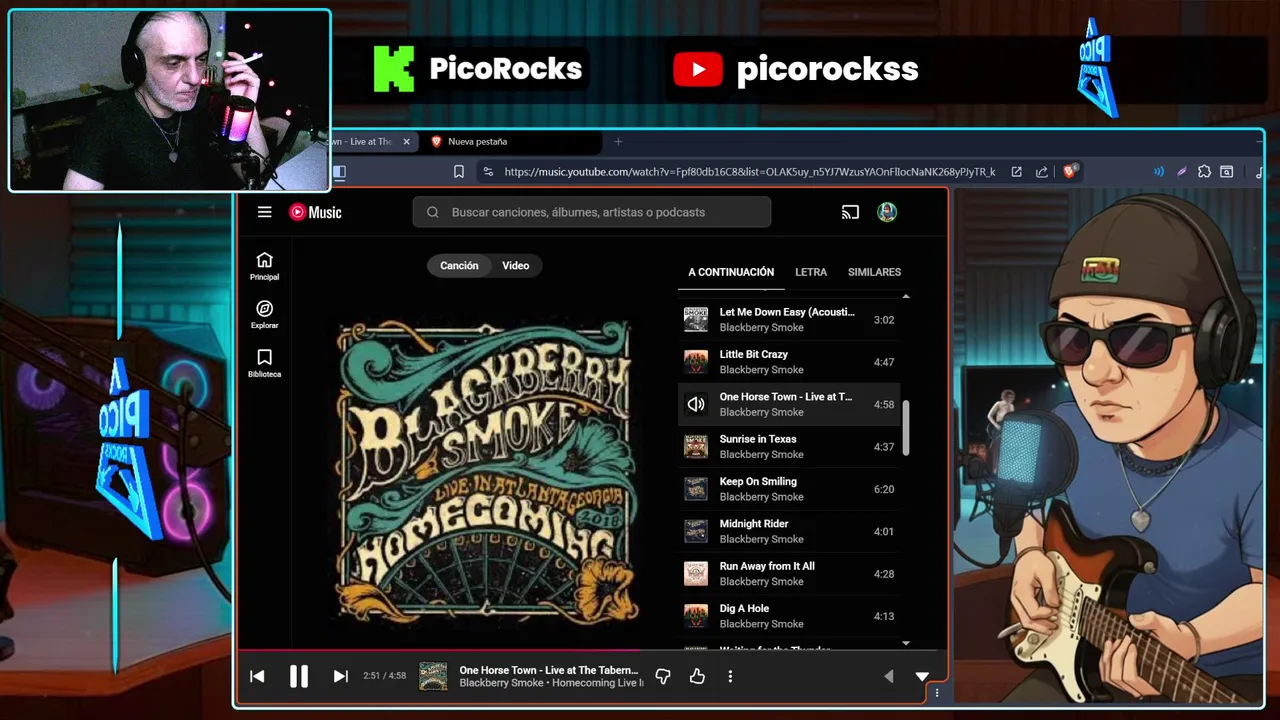Viewport: 1280px width, 720px height.
Task: Open a new browser tab with plus
Action: (x=618, y=142)
